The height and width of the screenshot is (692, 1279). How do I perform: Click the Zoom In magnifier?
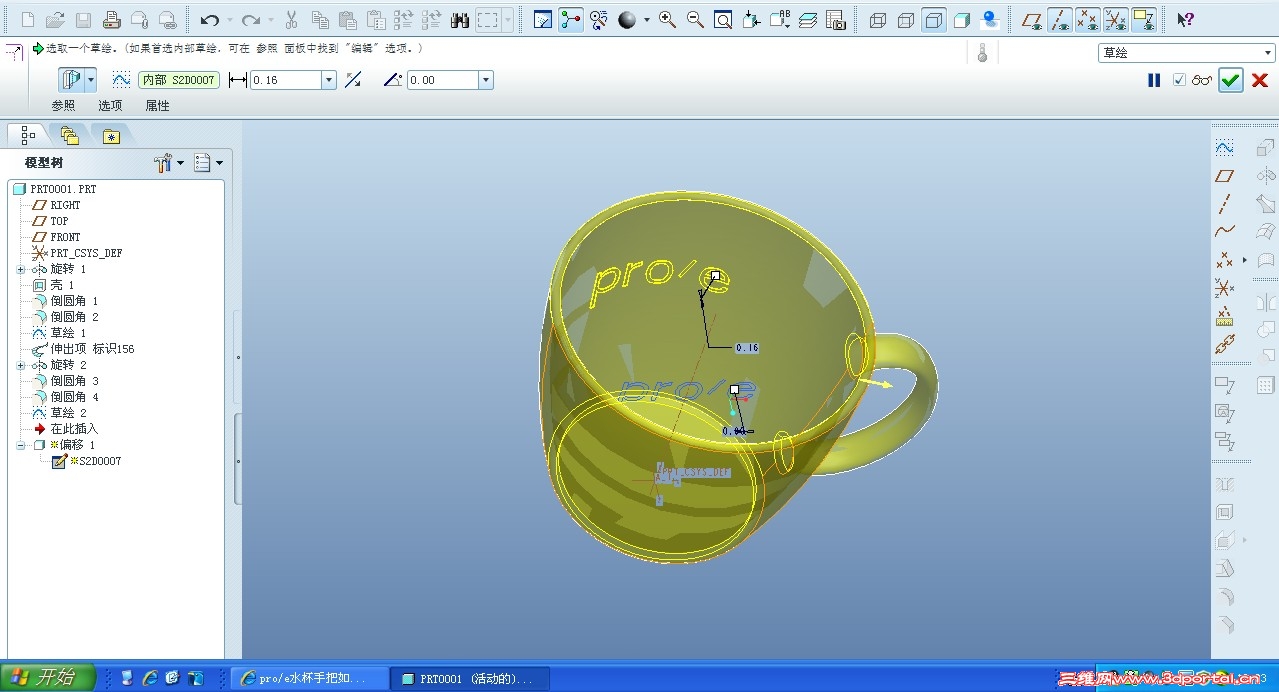(x=667, y=19)
